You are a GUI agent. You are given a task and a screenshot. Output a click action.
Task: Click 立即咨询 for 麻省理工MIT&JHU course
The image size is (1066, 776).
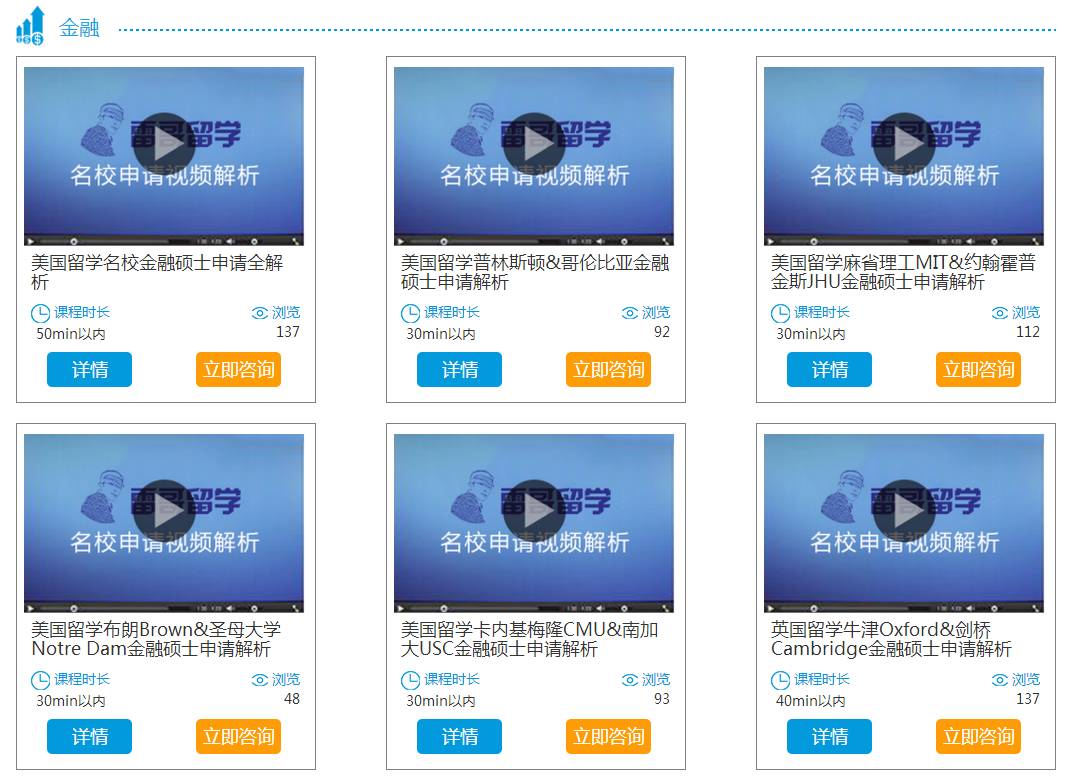click(978, 369)
